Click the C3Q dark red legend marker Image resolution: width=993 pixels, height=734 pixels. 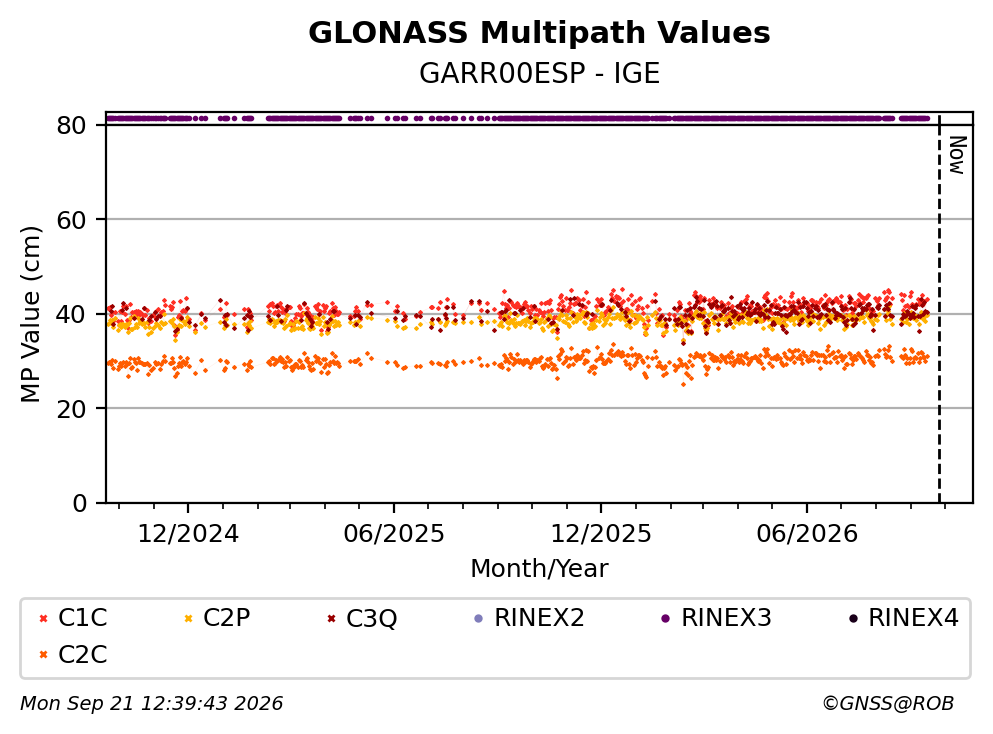point(331,618)
